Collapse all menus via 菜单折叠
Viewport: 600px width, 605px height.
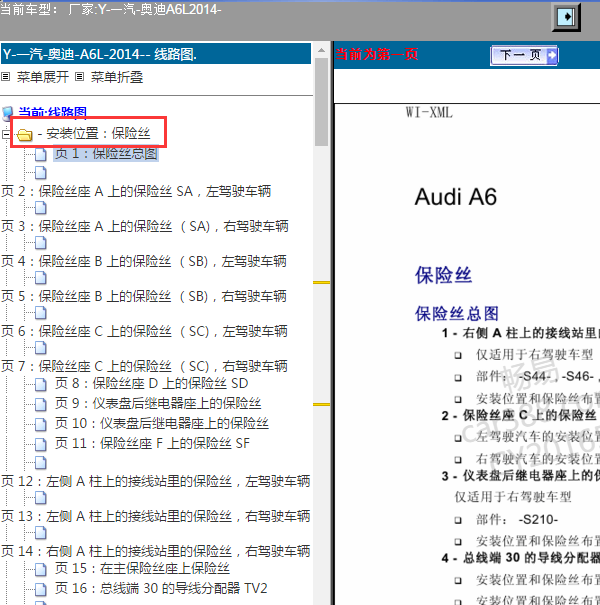click(x=117, y=77)
